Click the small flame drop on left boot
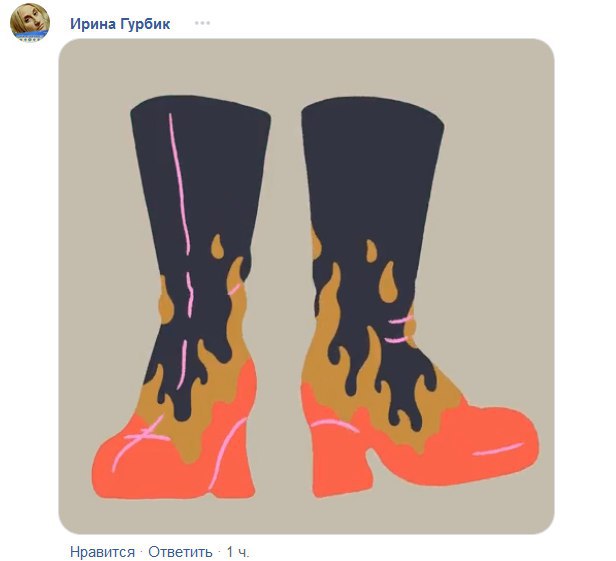The image size is (616, 561). click(x=217, y=246)
